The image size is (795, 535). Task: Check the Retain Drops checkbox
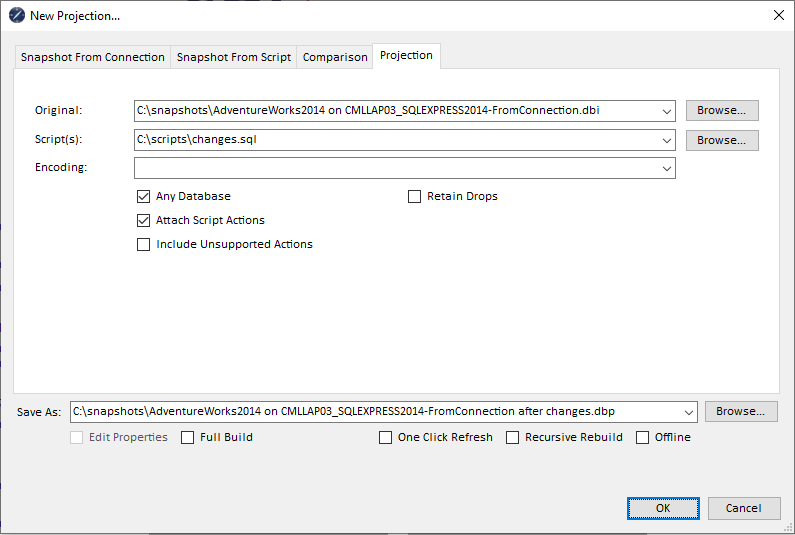415,196
